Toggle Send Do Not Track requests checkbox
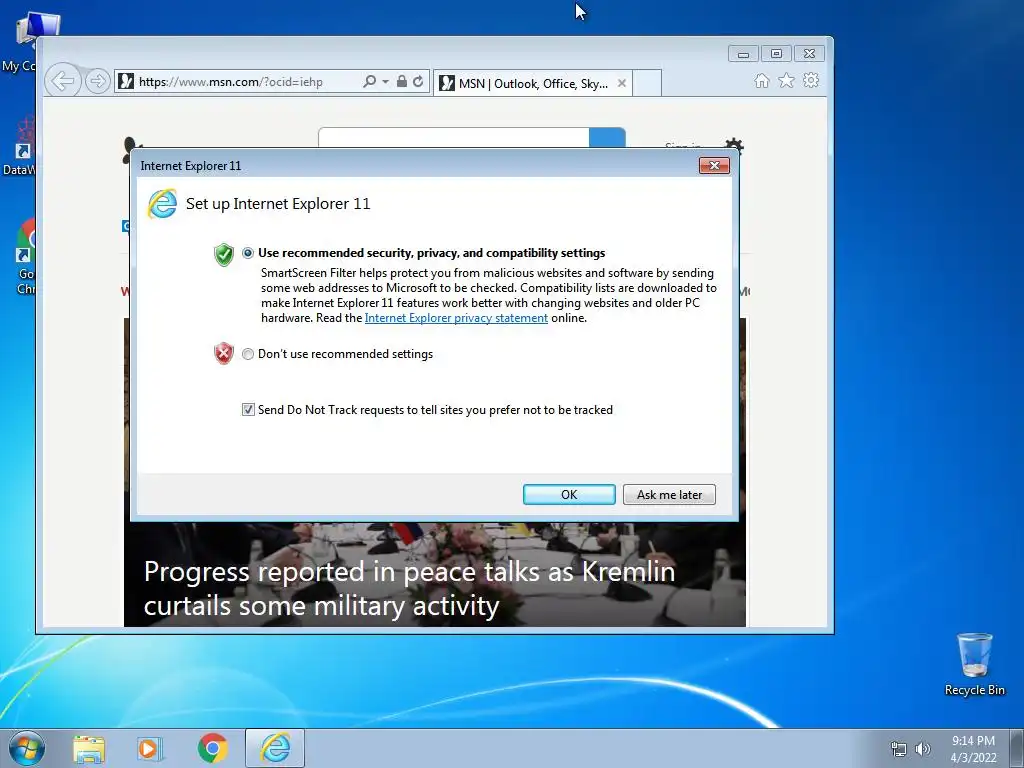 pyautogui.click(x=248, y=409)
